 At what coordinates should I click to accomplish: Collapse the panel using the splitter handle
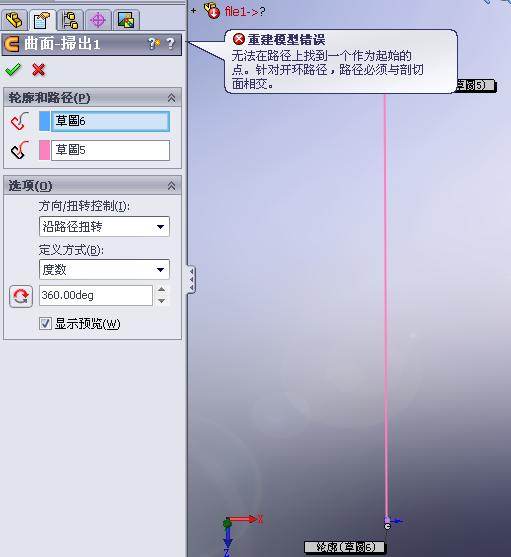(x=191, y=279)
